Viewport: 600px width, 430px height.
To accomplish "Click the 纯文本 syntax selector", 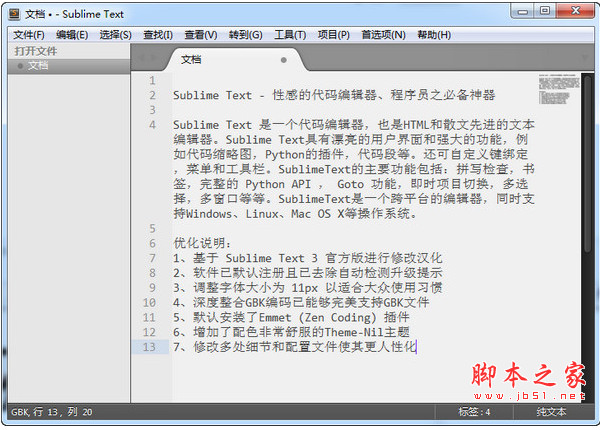I will click(x=551, y=412).
